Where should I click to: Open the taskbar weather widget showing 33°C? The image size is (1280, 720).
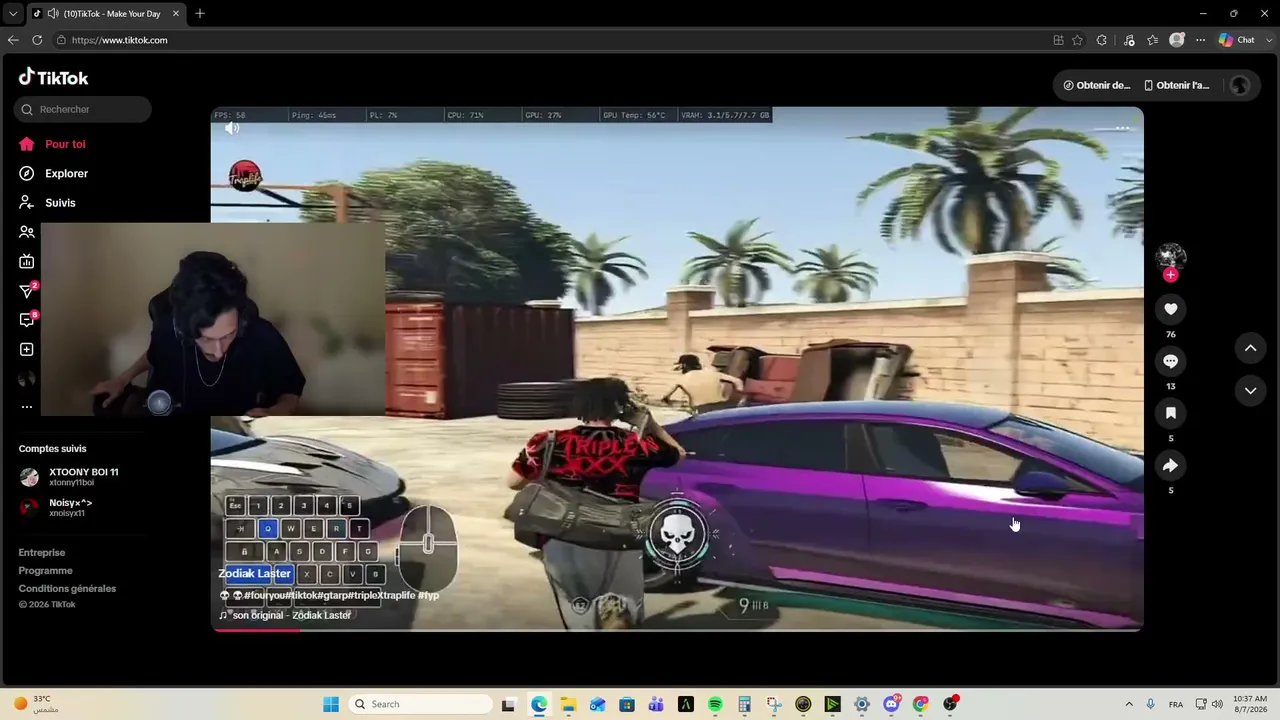click(36, 704)
